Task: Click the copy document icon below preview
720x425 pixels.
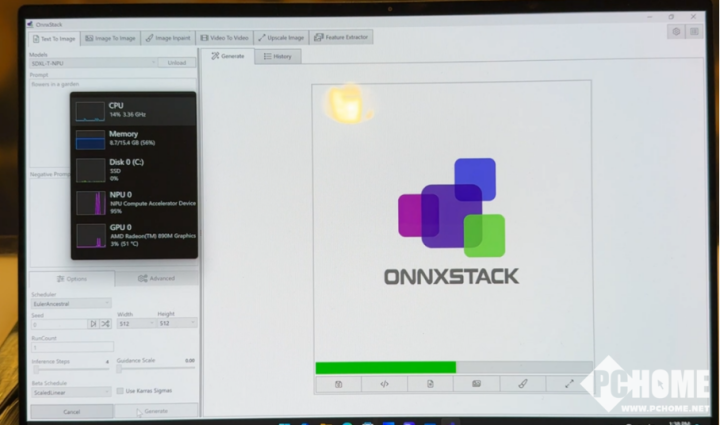Action: tap(430, 384)
